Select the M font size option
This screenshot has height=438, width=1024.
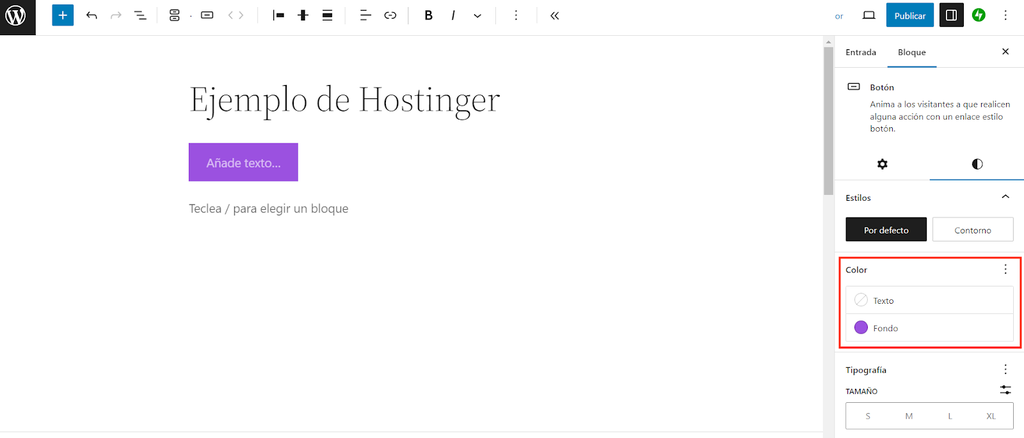tap(909, 415)
